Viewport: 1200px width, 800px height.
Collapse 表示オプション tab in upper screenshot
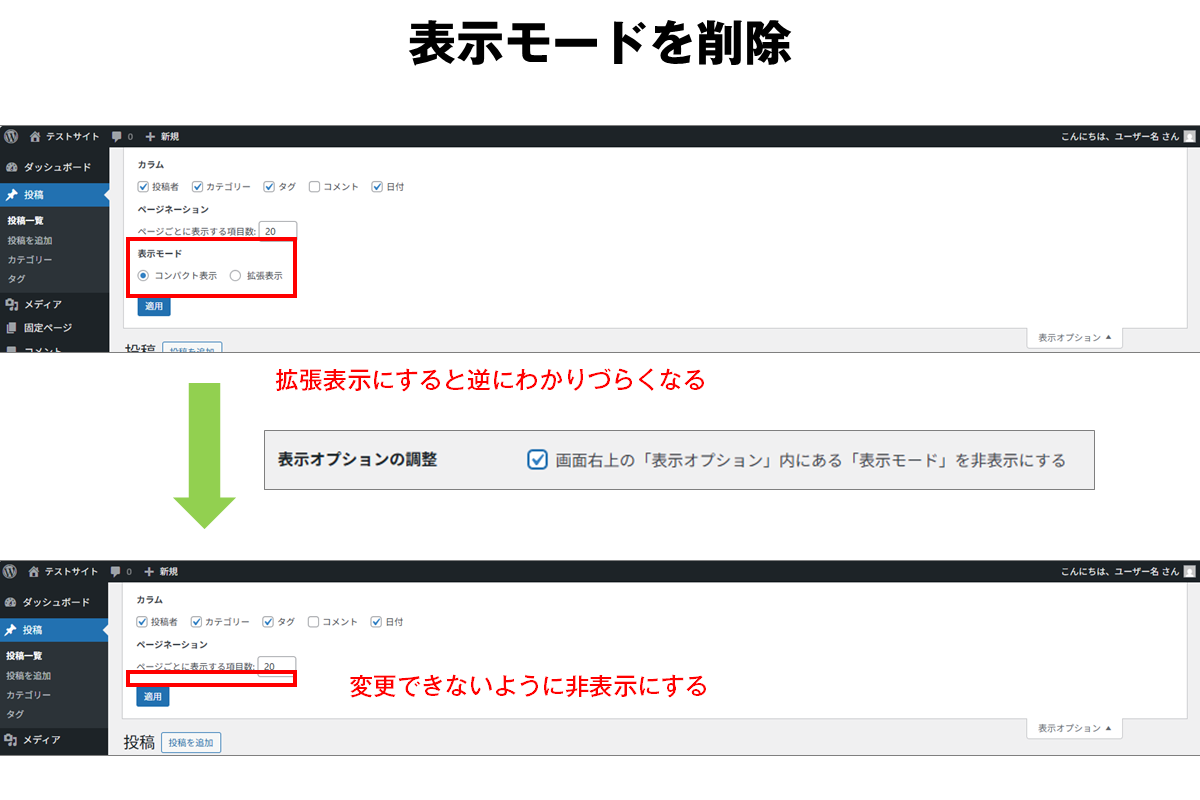pyautogui.click(x=1074, y=338)
